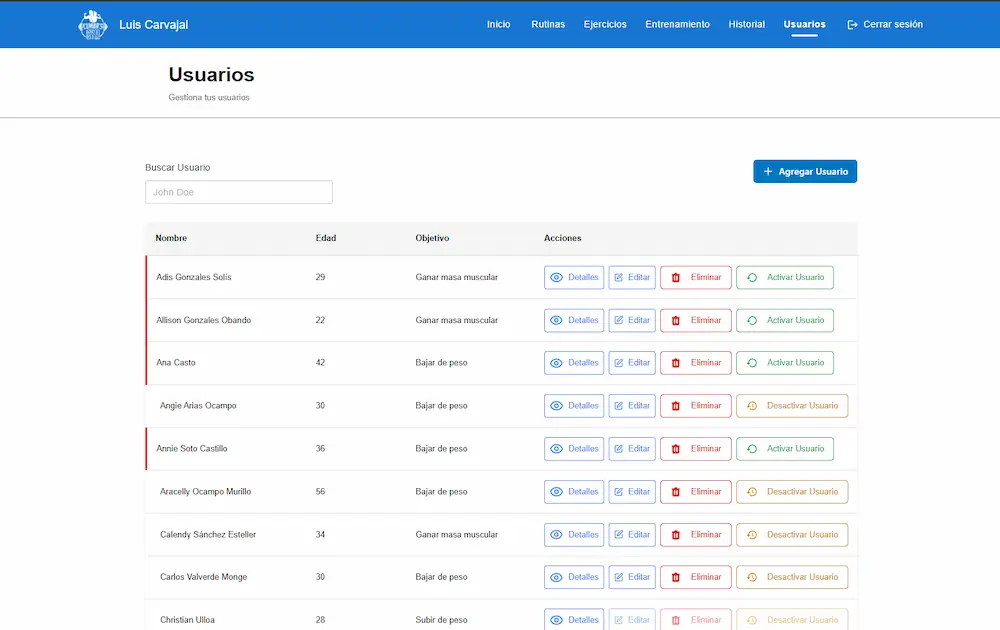
Task: Open the Historial page
Action: coord(746,24)
